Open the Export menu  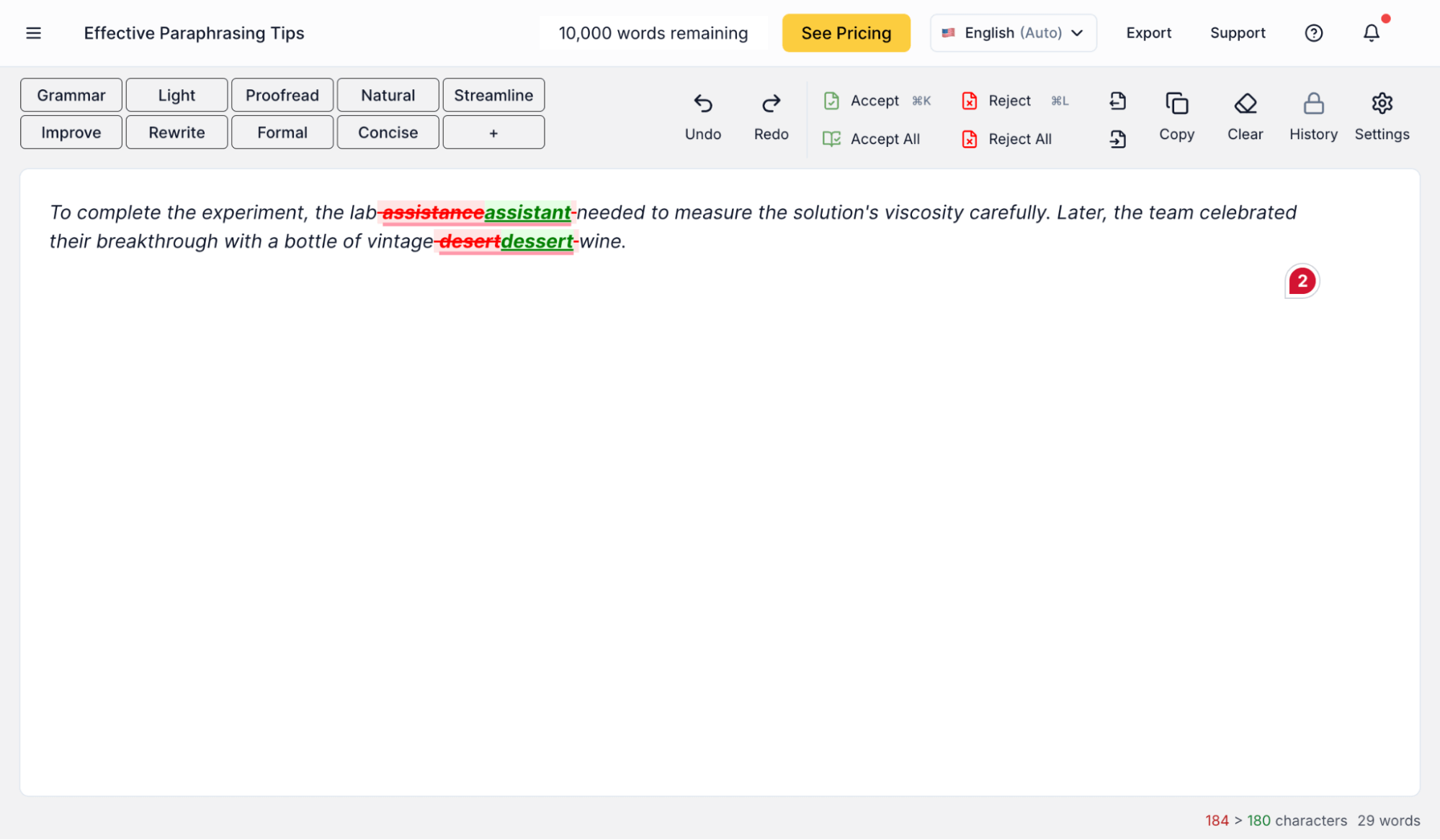pos(1148,33)
